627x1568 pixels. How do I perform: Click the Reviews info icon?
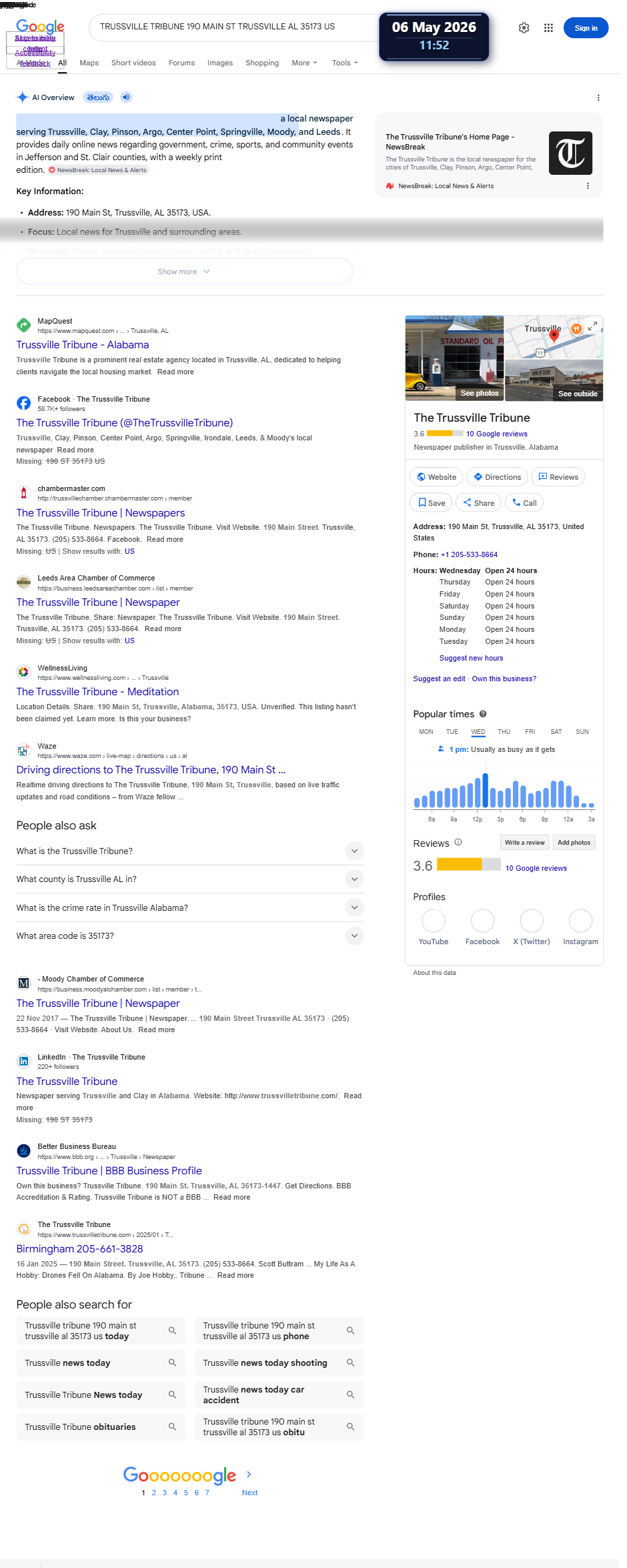coord(458,842)
